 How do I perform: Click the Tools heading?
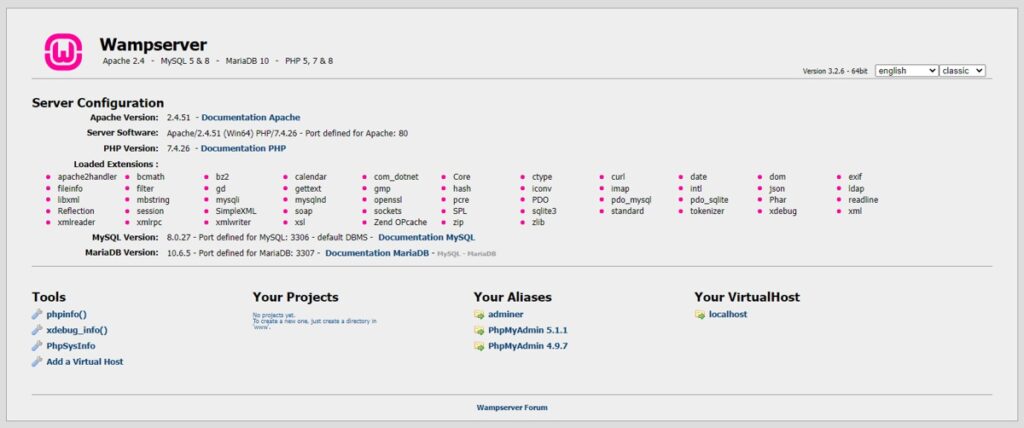(49, 297)
